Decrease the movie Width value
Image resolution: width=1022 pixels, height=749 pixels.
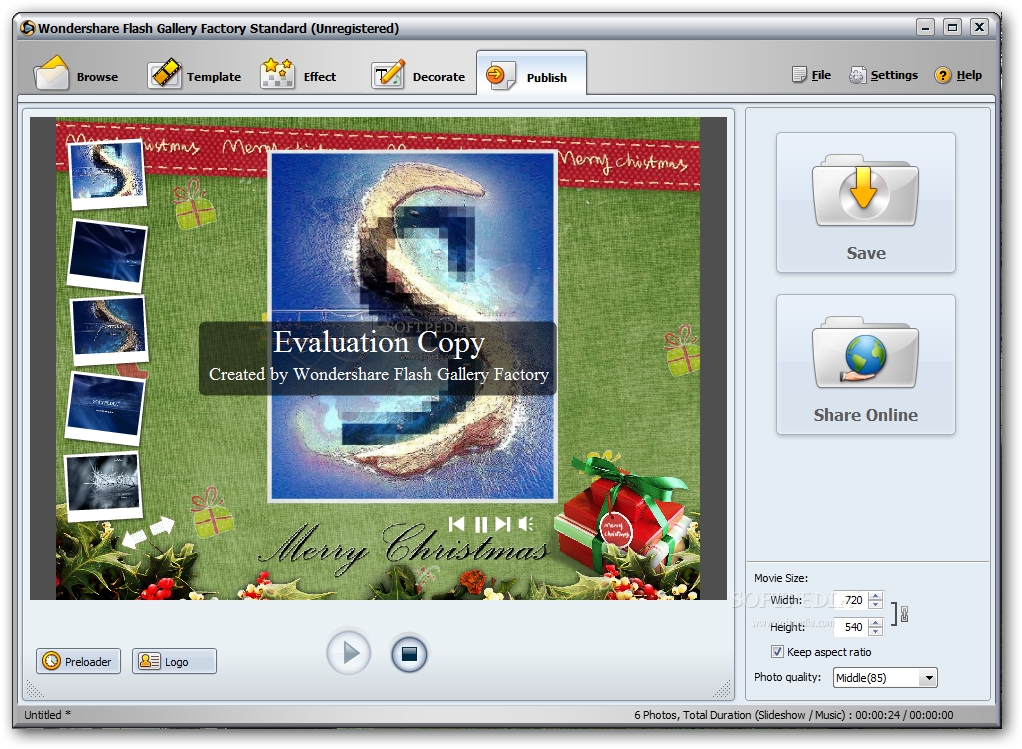pyautogui.click(x=875, y=604)
